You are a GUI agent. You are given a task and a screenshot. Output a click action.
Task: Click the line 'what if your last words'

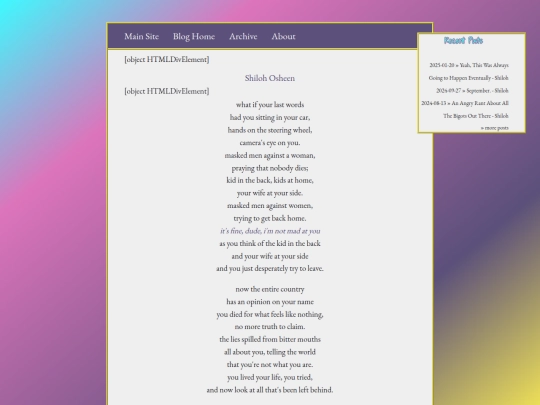(270, 104)
